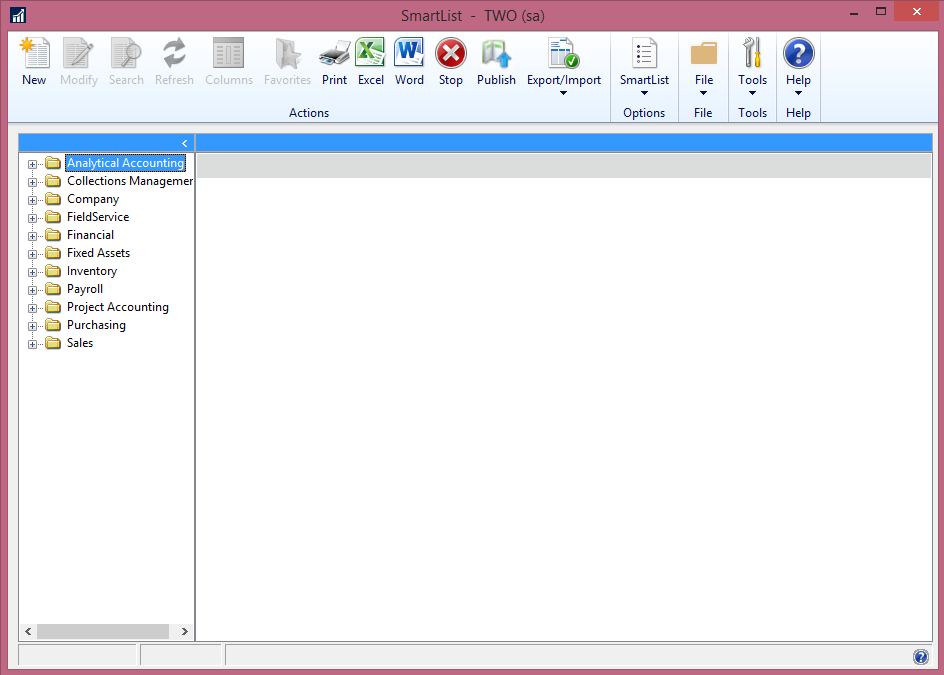Select Purchasing tree item

pyautogui.click(x=96, y=325)
